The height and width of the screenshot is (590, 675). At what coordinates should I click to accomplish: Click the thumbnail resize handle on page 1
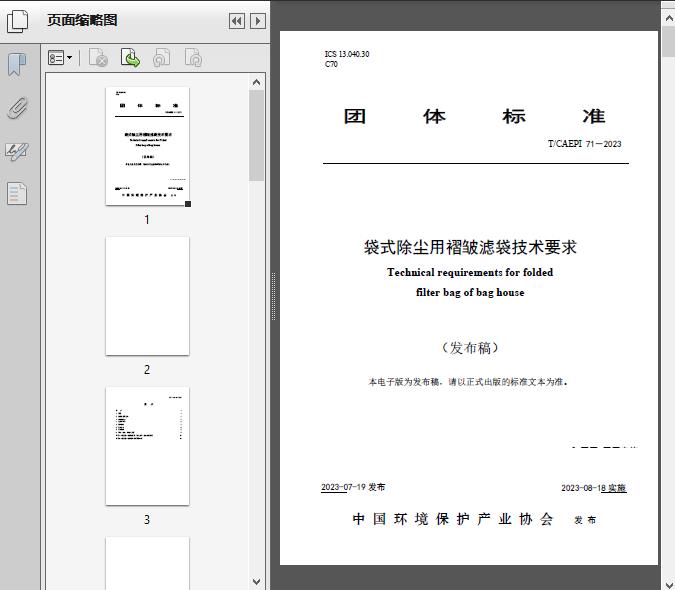[x=188, y=204]
